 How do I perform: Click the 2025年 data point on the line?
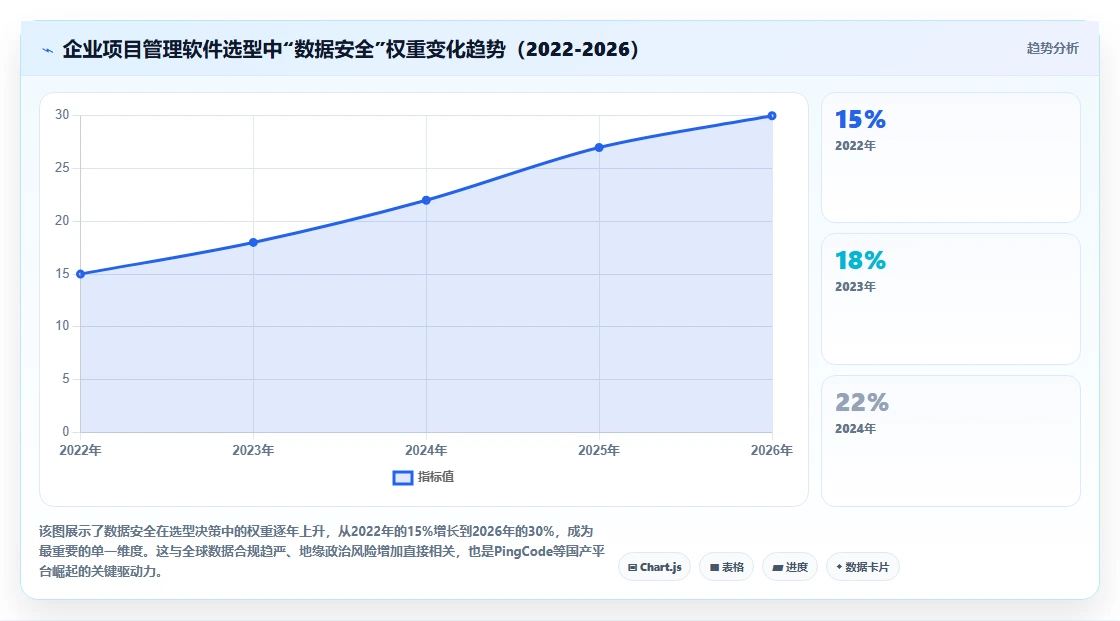point(599,147)
